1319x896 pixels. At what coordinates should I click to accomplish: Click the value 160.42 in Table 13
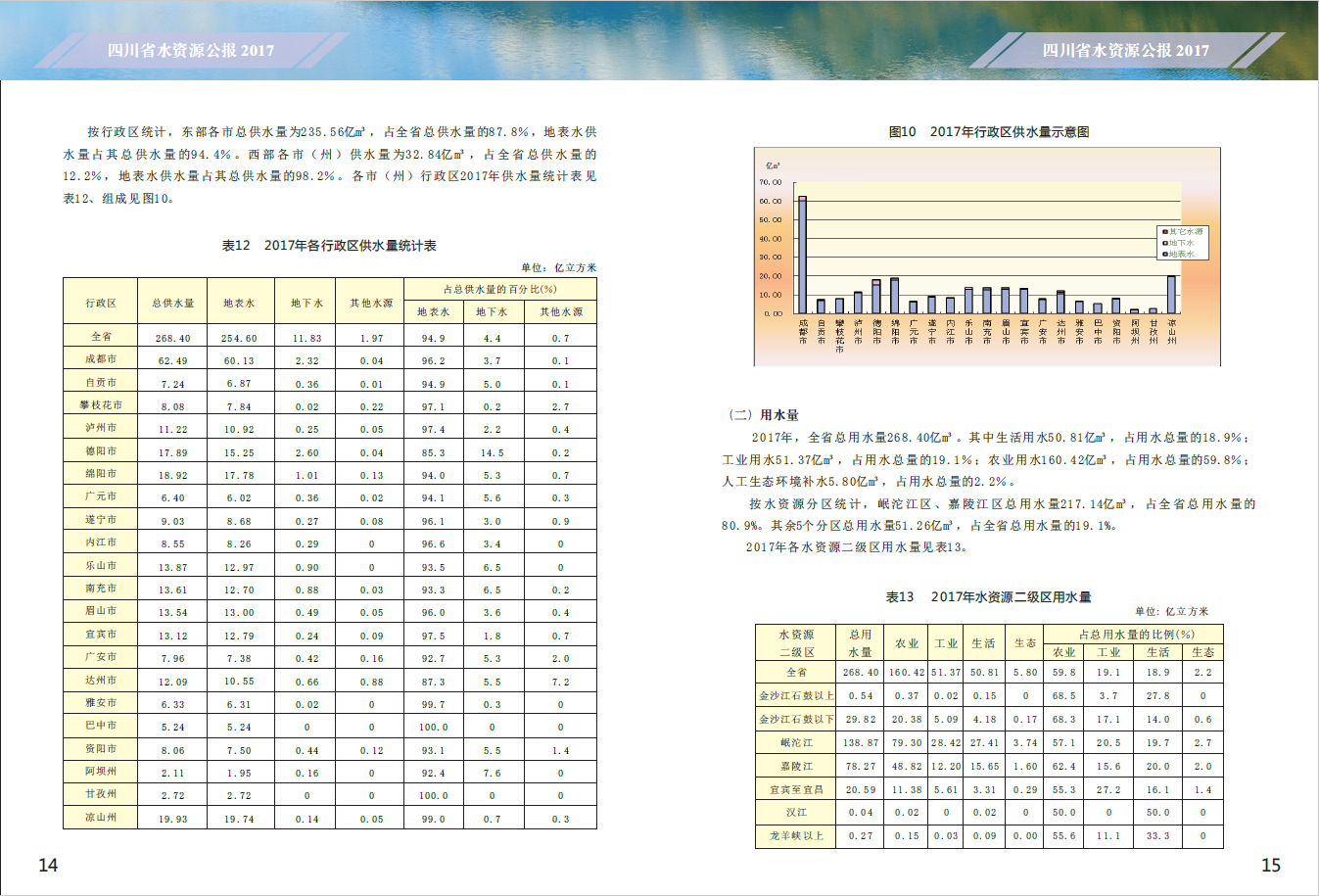click(x=907, y=673)
